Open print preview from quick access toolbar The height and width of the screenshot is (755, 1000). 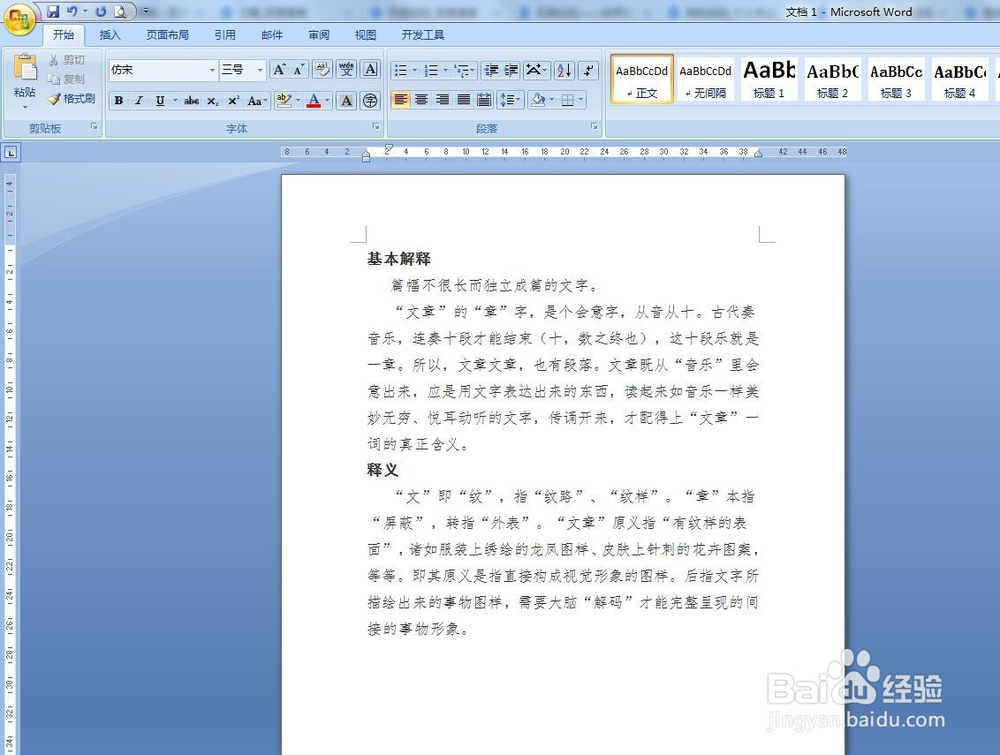(x=120, y=11)
